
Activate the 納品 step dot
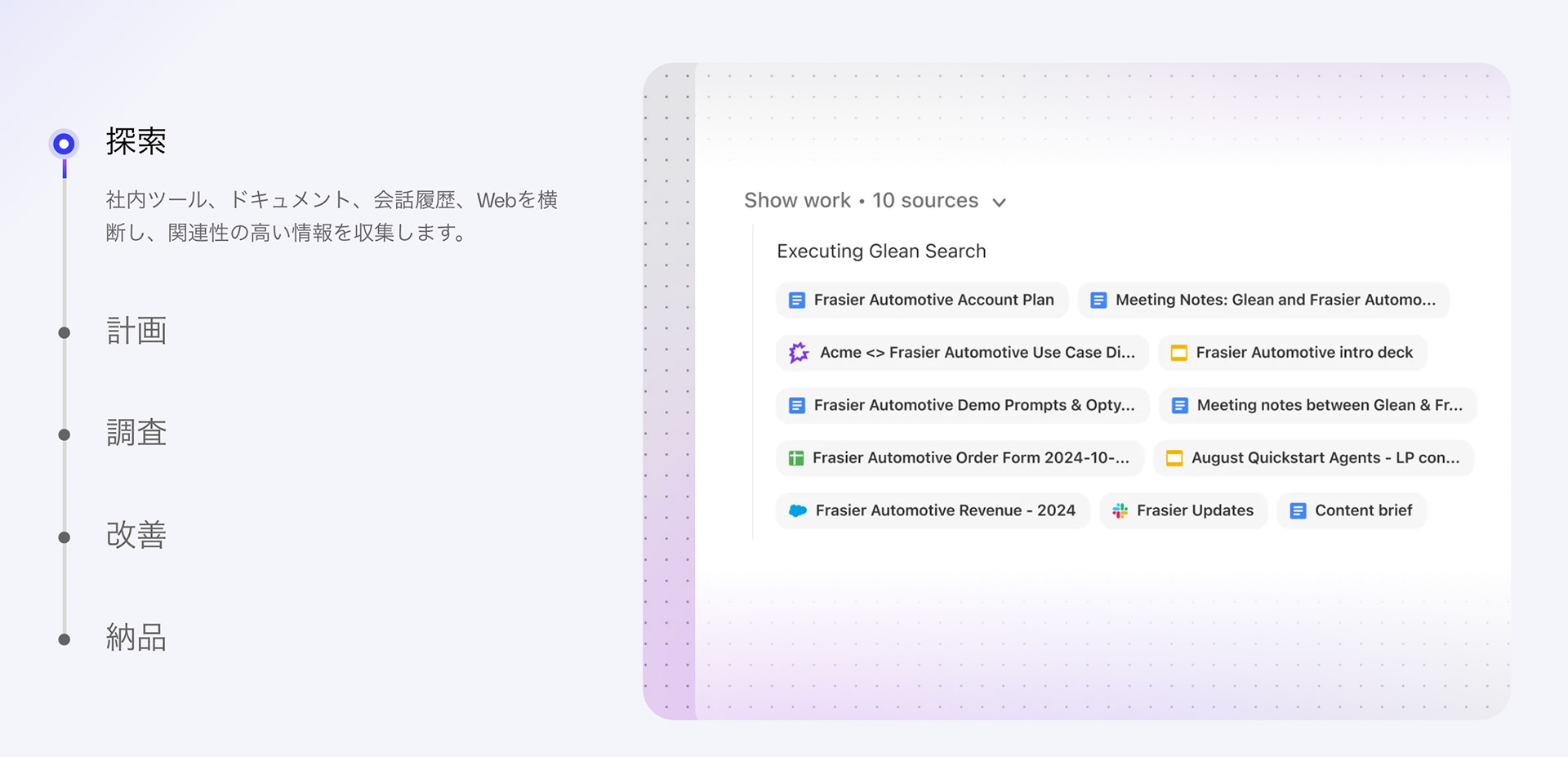64,639
